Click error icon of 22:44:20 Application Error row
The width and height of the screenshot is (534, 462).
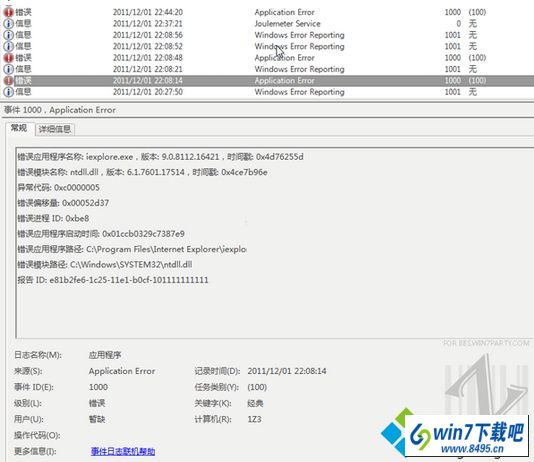pos(8,12)
